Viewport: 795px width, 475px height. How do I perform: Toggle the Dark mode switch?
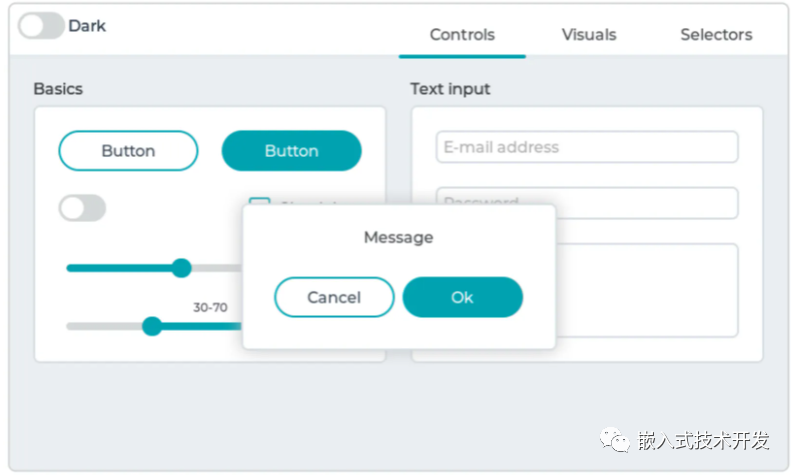click(41, 26)
